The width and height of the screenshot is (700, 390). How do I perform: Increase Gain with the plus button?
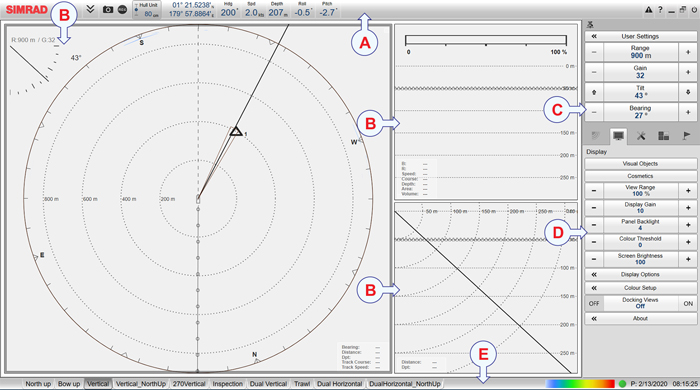(x=688, y=72)
